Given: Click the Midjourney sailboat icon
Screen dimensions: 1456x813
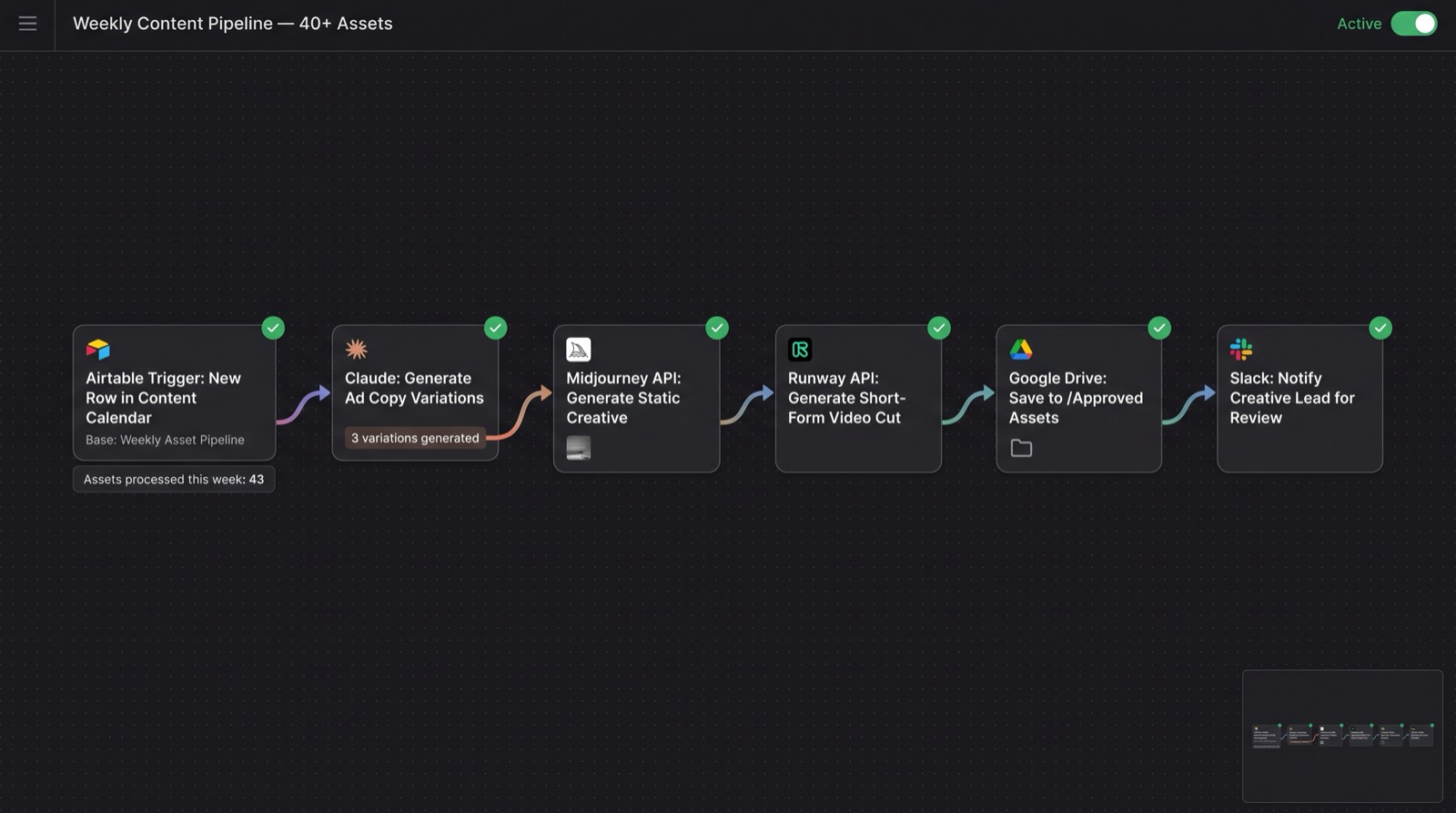Looking at the screenshot, I should pyautogui.click(x=578, y=350).
